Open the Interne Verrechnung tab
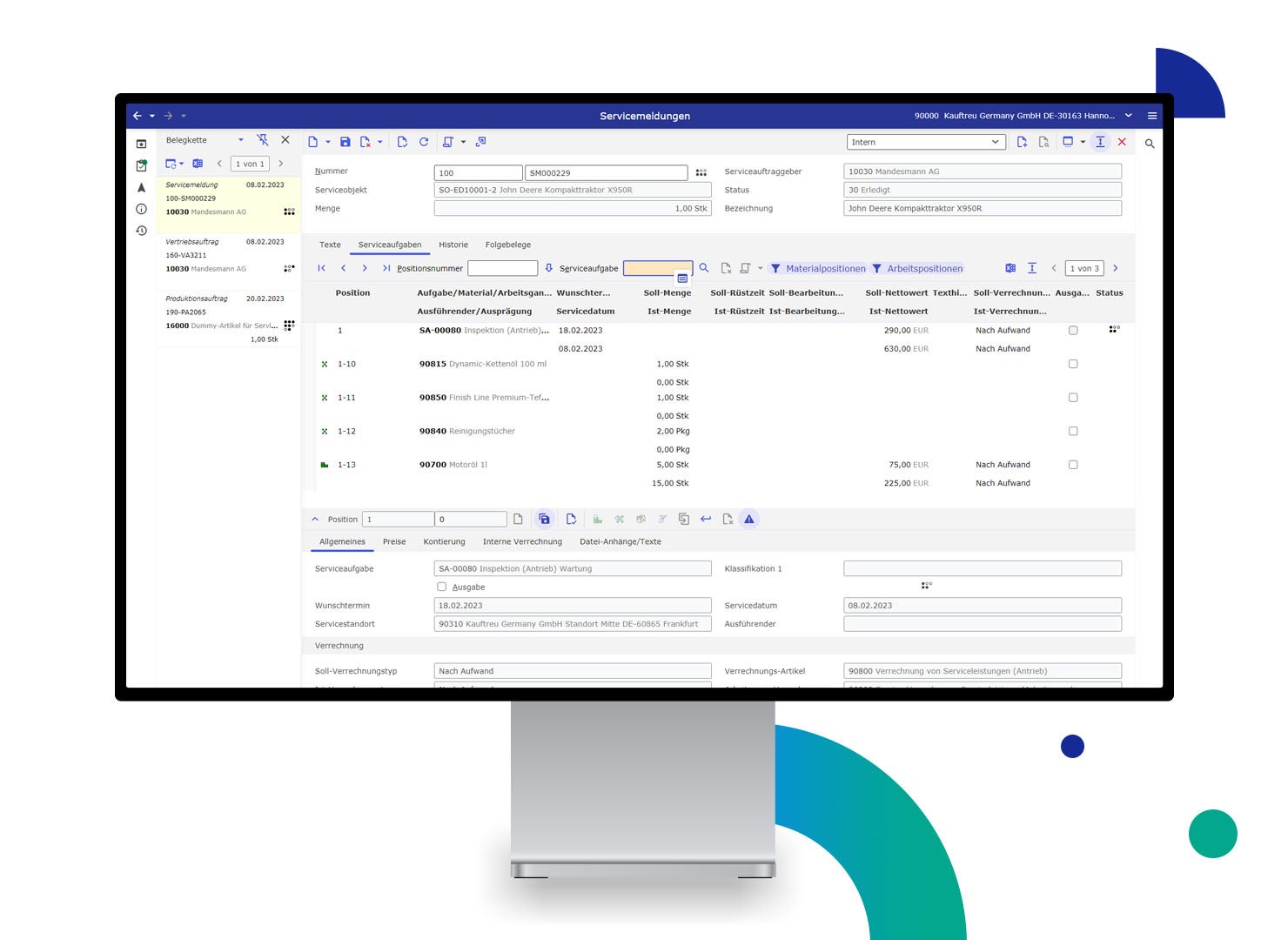The height and width of the screenshot is (940, 1288). pyautogui.click(x=522, y=542)
